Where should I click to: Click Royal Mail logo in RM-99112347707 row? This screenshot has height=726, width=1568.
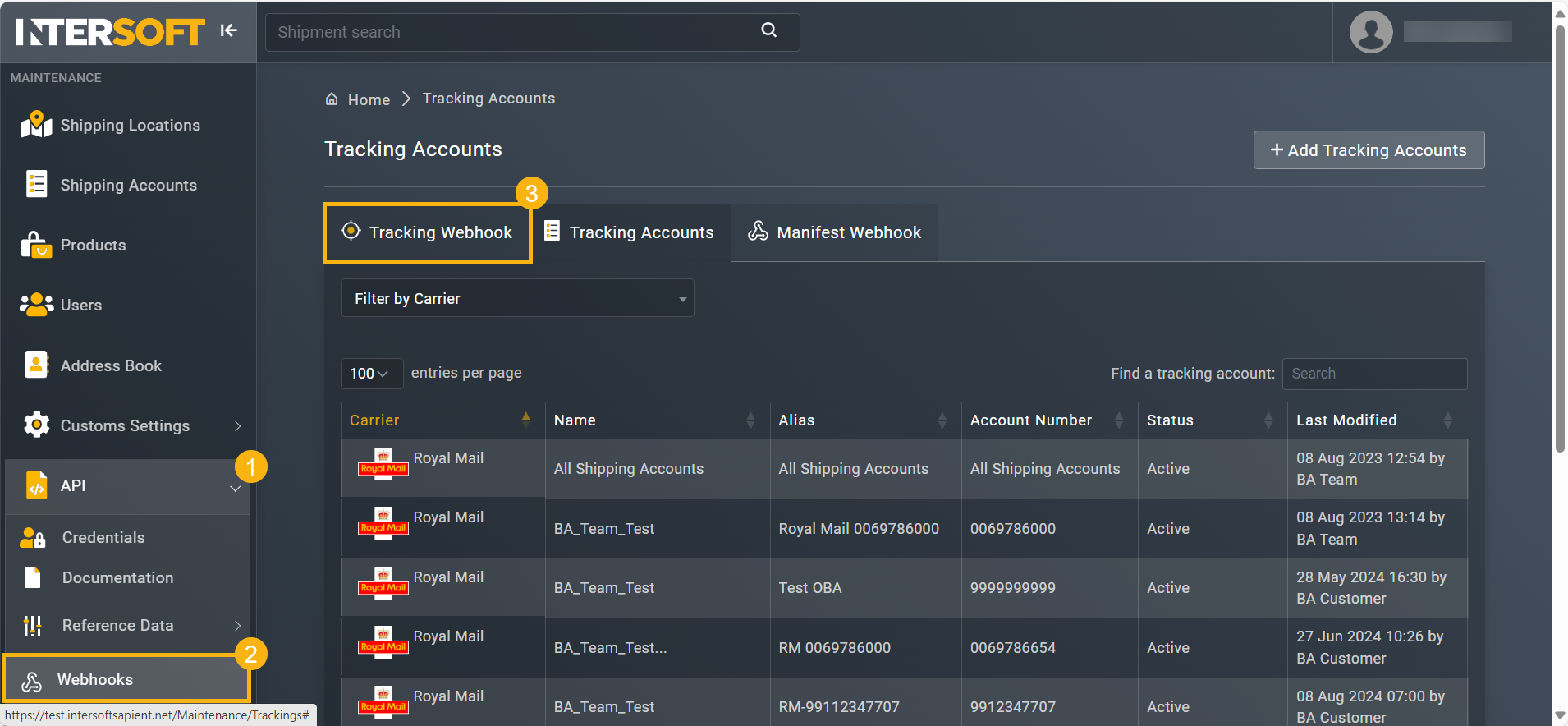(x=383, y=701)
